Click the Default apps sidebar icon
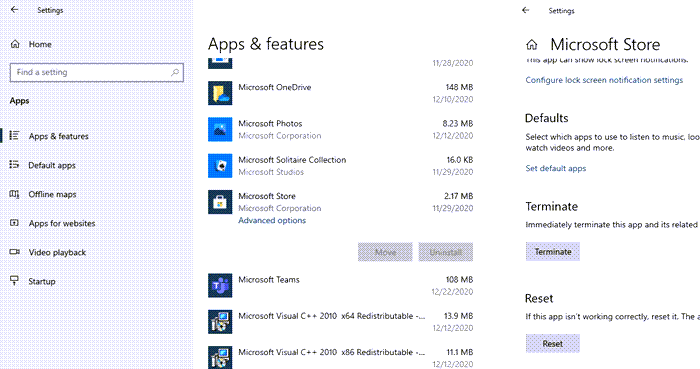The height and width of the screenshot is (369, 700). (x=14, y=165)
